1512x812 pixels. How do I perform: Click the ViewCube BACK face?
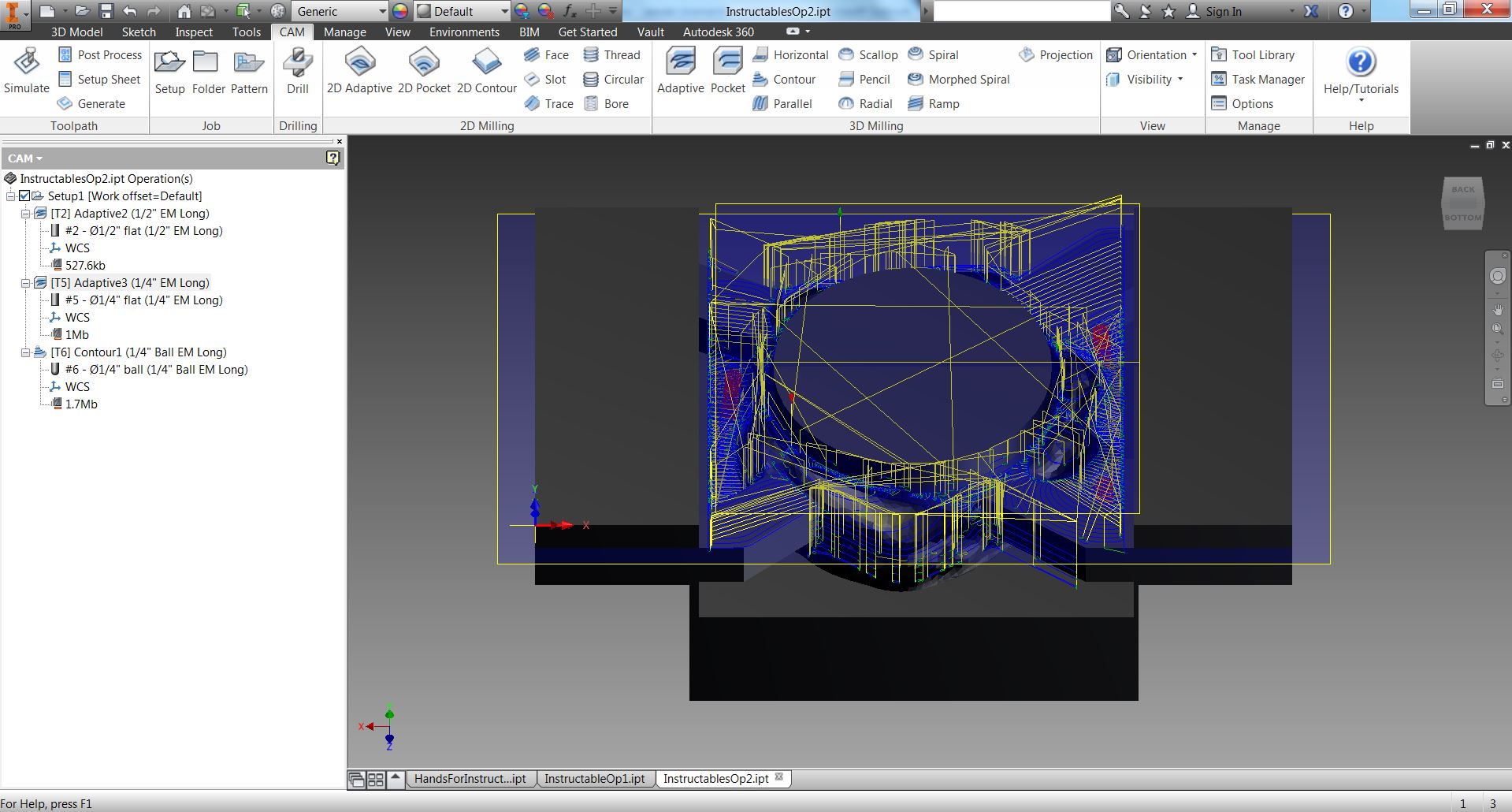click(x=1463, y=189)
